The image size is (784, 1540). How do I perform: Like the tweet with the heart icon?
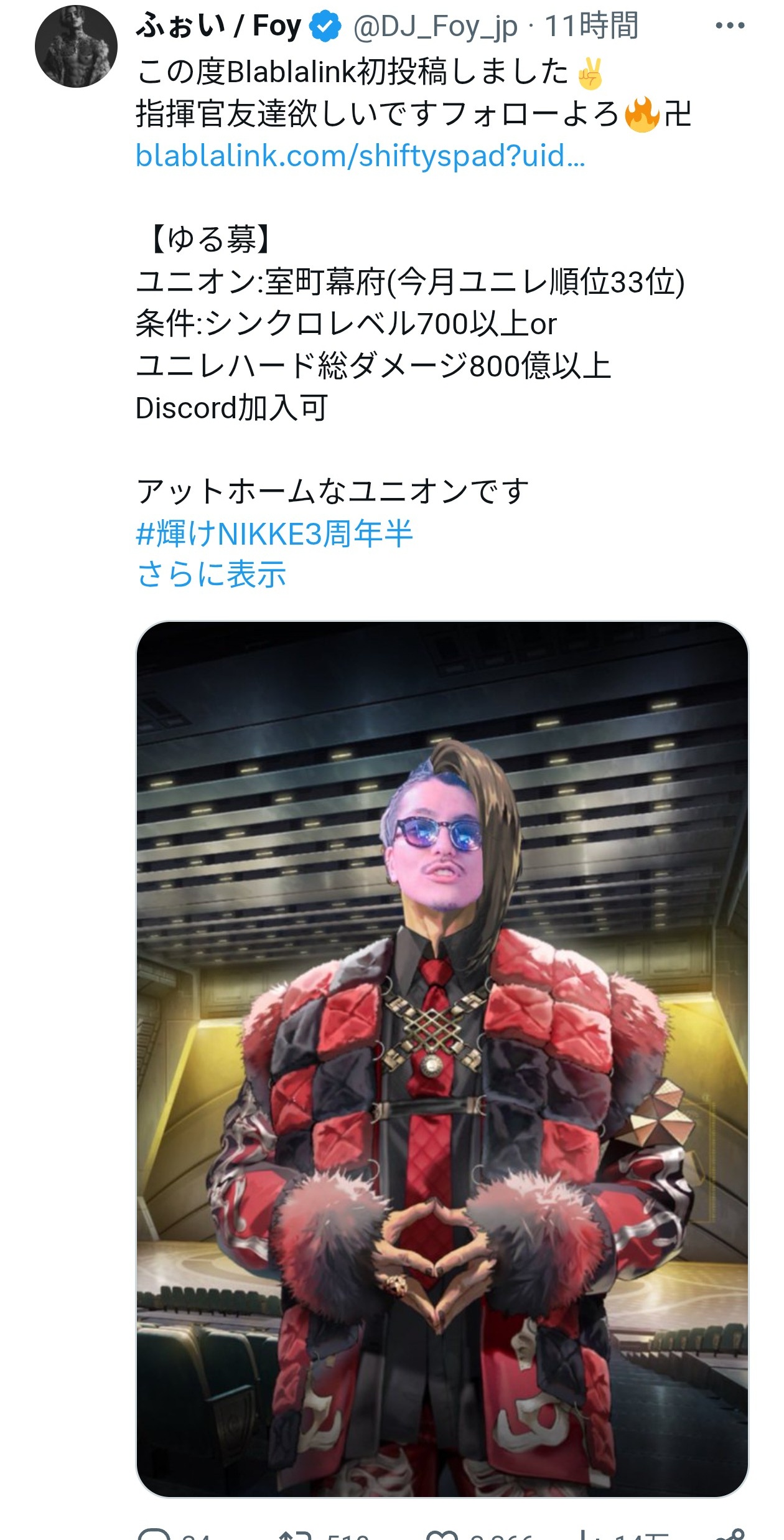(x=442, y=1534)
